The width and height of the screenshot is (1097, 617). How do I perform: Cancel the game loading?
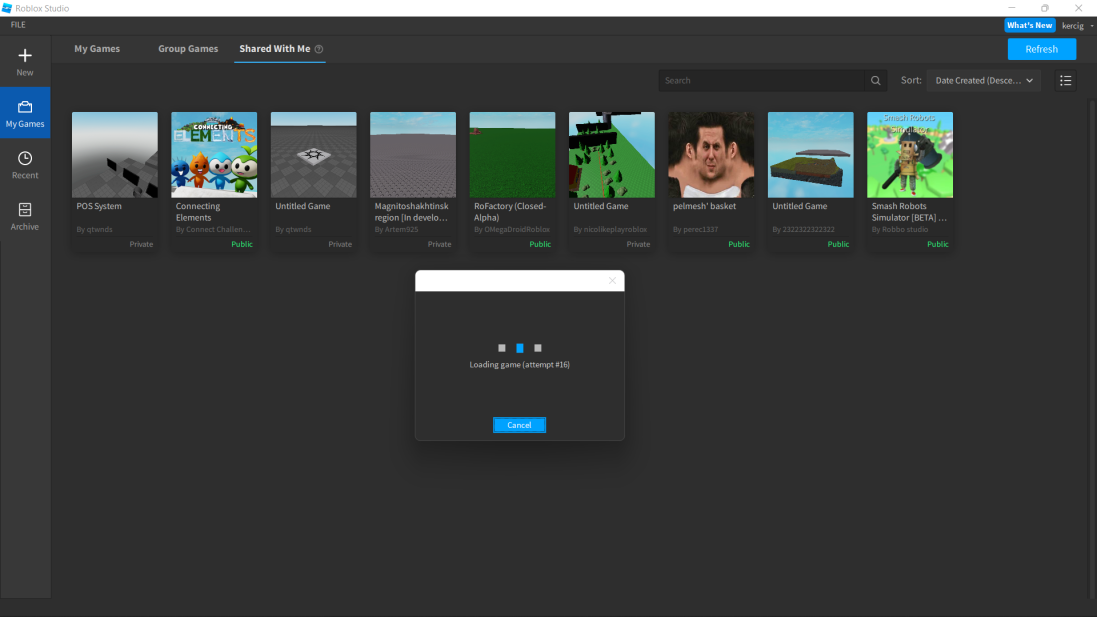point(519,424)
